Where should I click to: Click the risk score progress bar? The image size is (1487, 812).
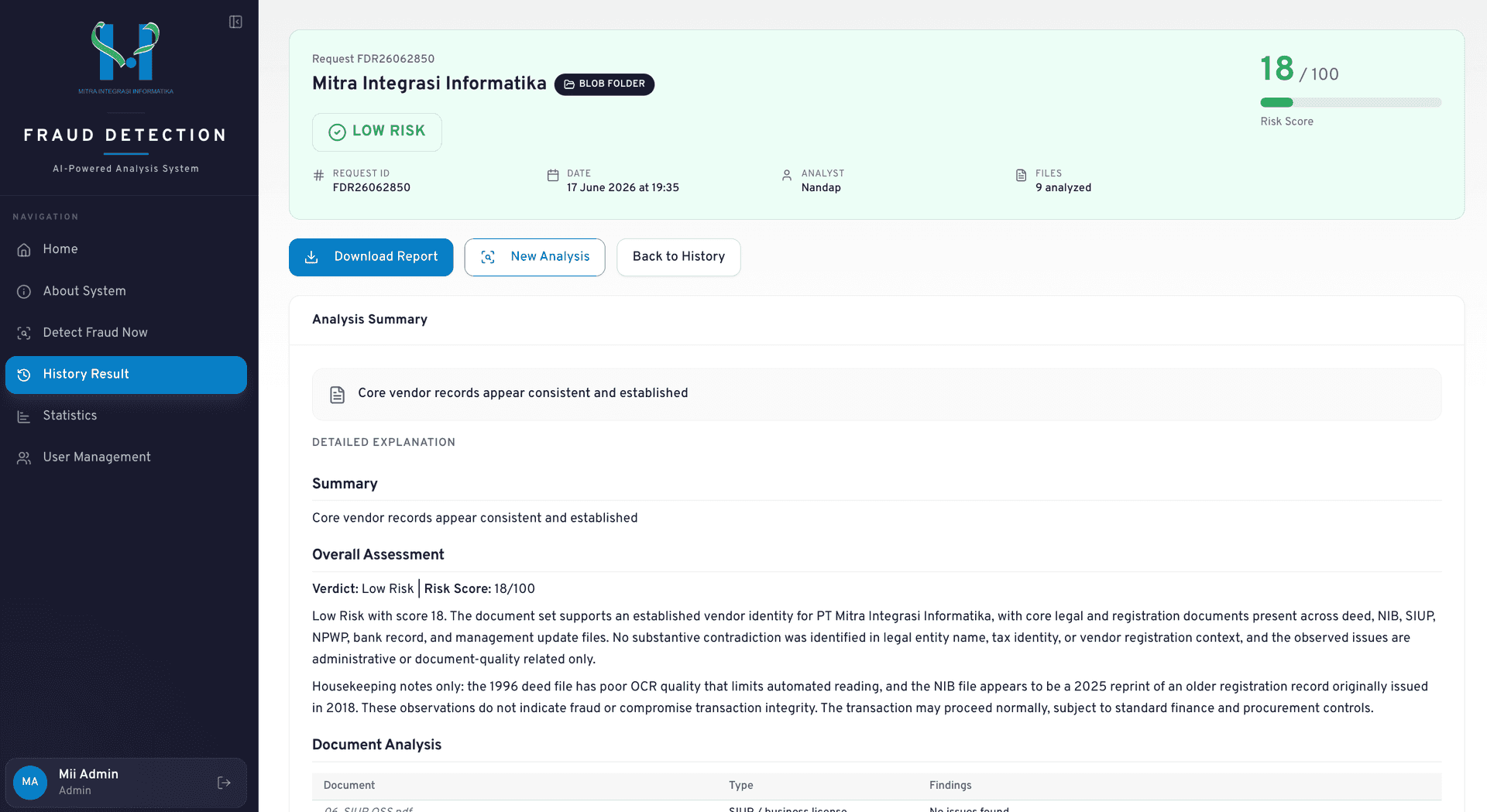pos(1351,102)
